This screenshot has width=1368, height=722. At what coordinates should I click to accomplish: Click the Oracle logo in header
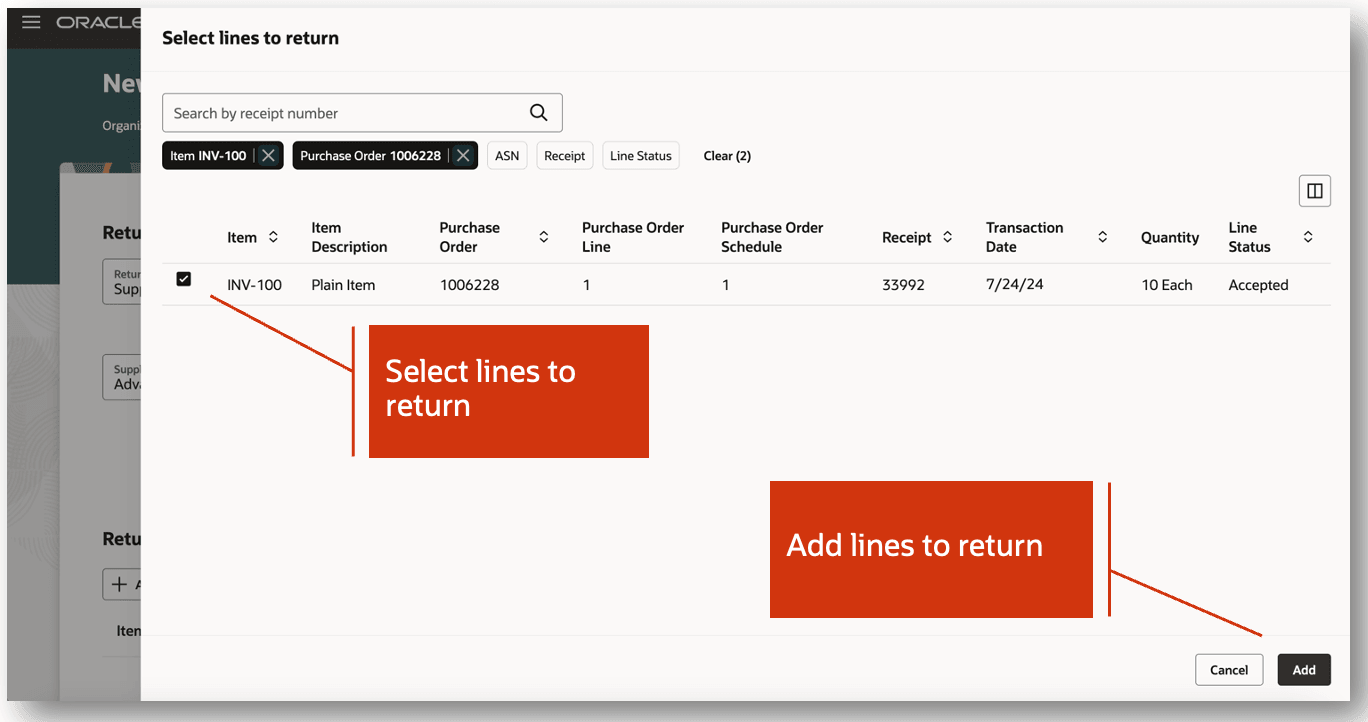coord(97,22)
